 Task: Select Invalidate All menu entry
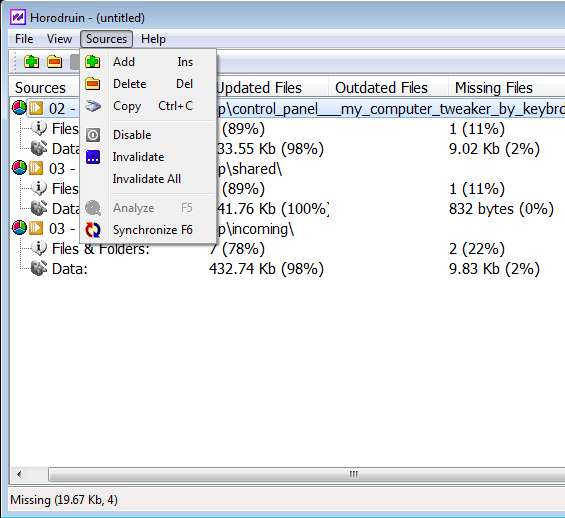pos(148,179)
